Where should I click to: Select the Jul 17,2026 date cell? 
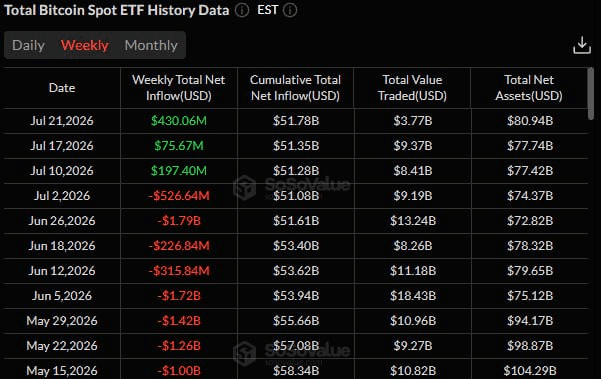pos(62,146)
